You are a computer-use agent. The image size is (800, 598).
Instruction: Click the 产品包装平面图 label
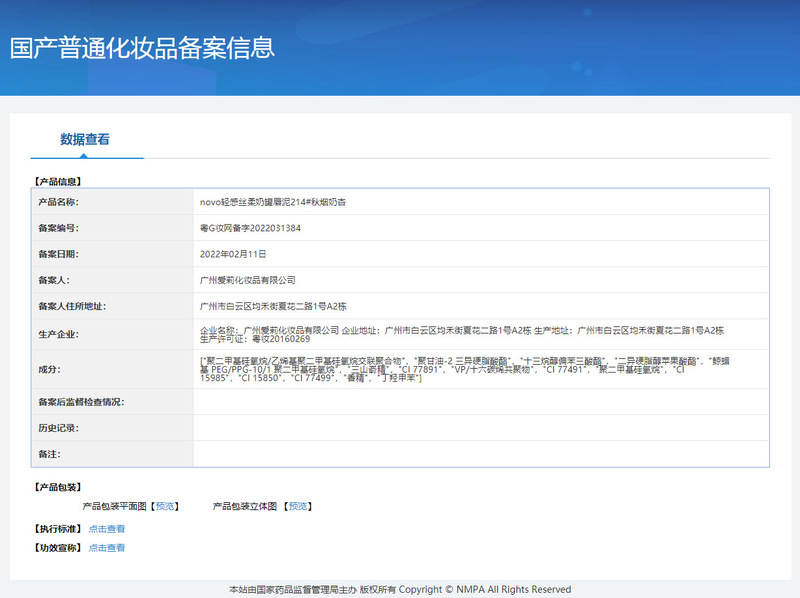(114, 506)
